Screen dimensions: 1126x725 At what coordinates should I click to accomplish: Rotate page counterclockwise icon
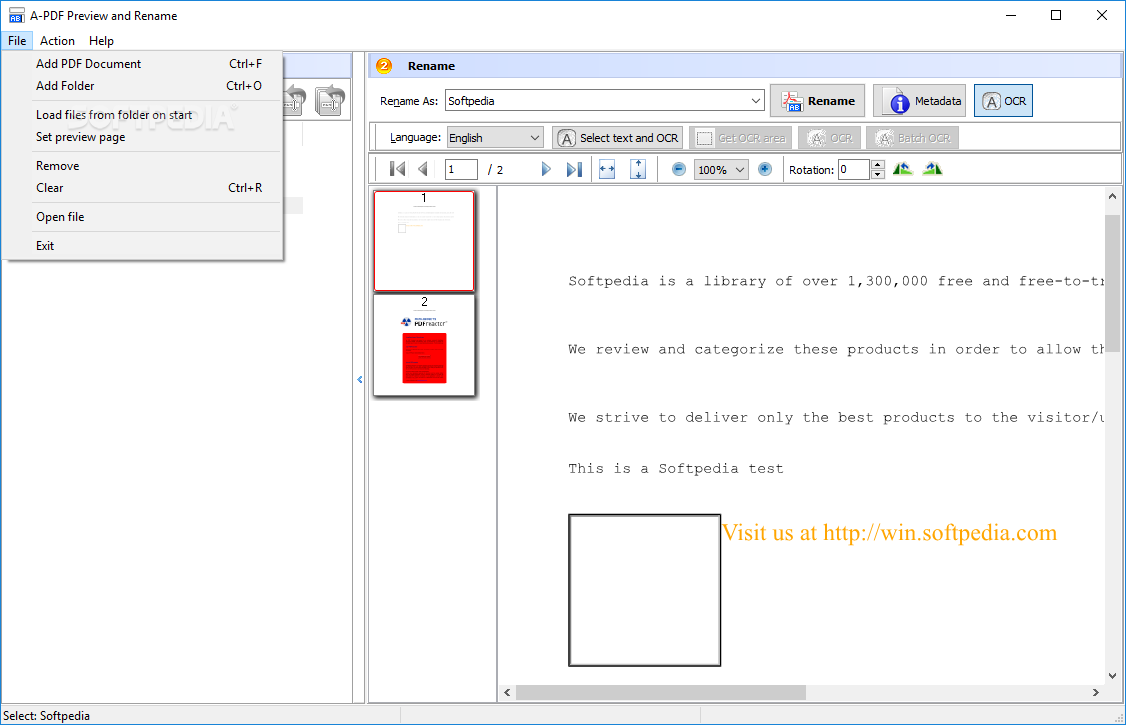(903, 169)
